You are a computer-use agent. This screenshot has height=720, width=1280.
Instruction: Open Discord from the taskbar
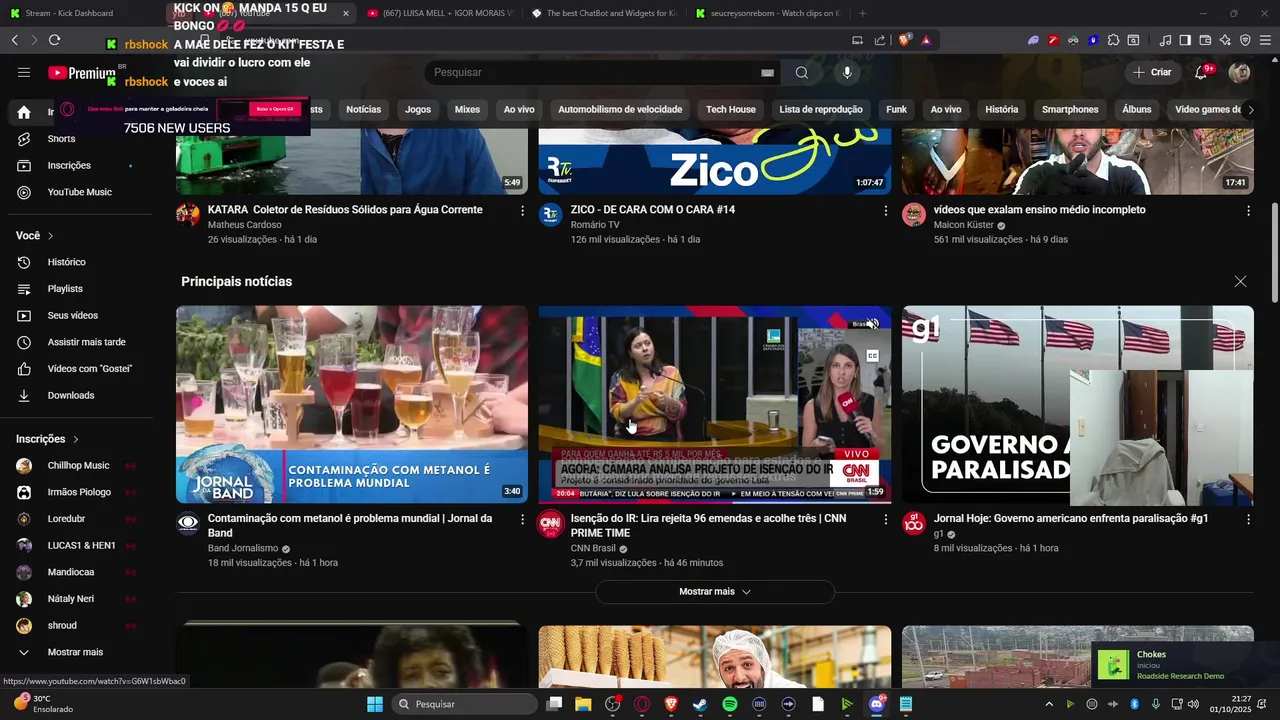[x=877, y=704]
